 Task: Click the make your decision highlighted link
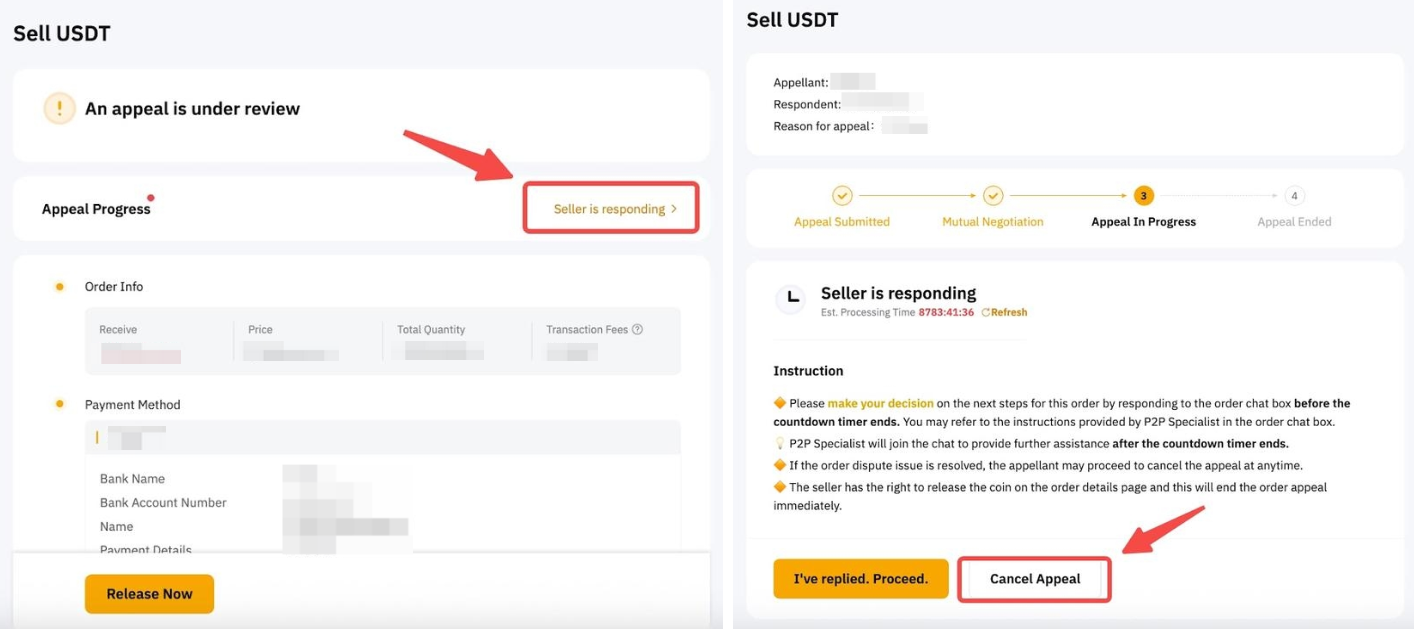[880, 404]
